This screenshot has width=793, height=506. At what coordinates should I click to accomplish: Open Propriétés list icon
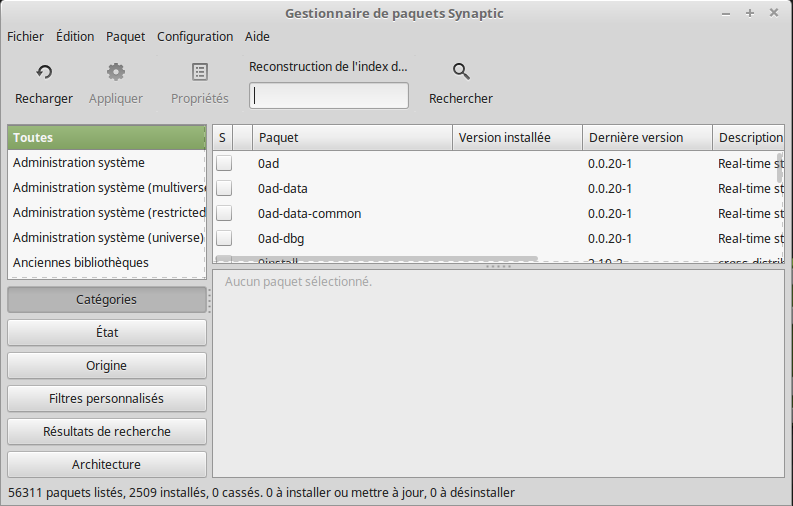pyautogui.click(x=200, y=72)
